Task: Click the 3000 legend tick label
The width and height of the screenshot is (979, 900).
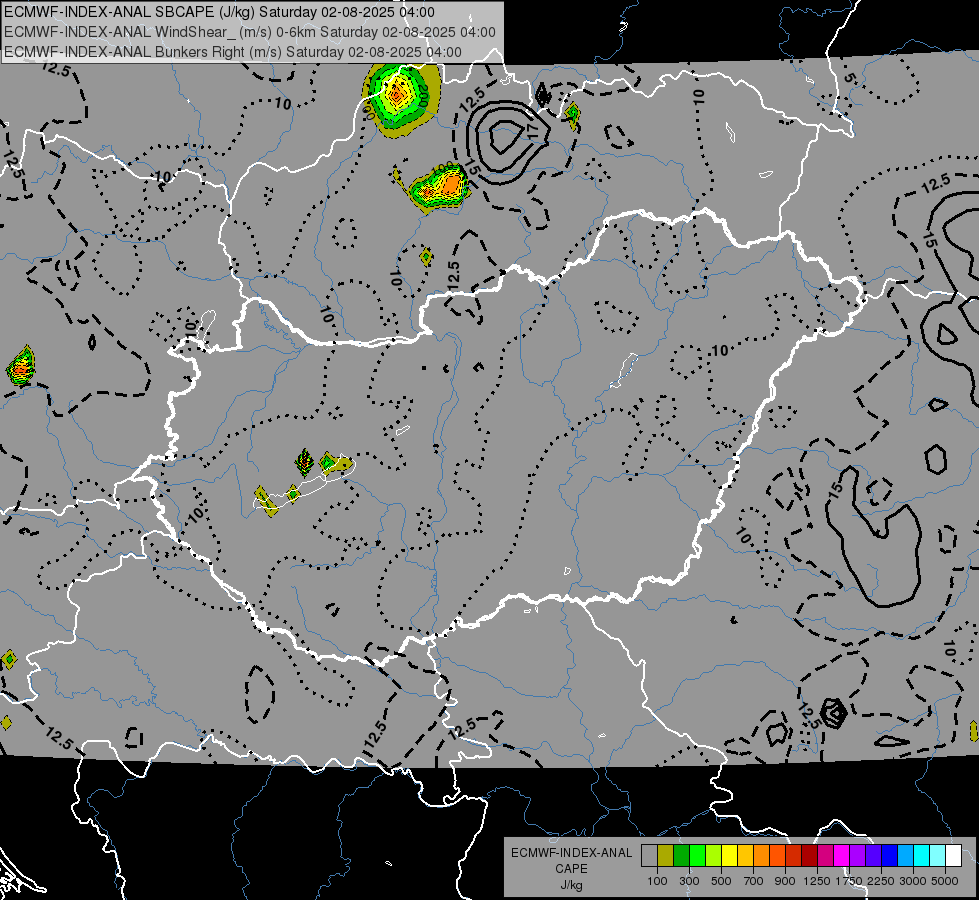Action: (913, 881)
